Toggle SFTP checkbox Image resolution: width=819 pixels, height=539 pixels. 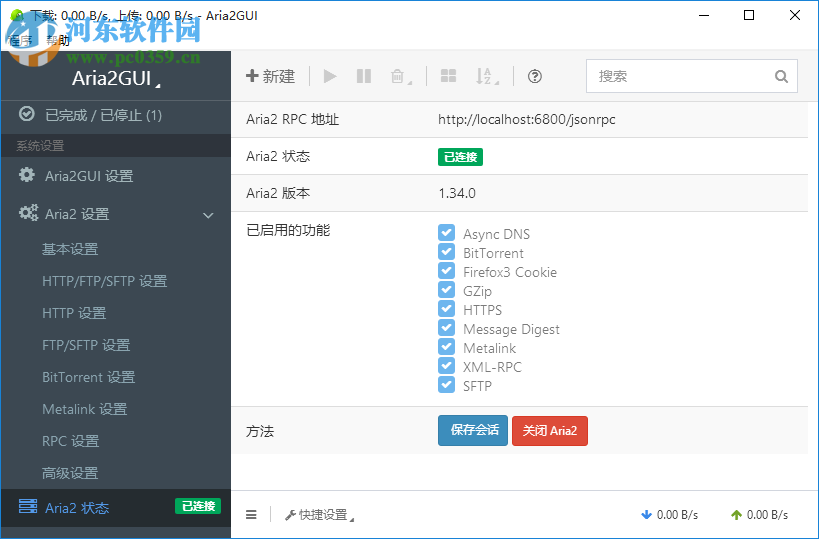click(x=446, y=385)
